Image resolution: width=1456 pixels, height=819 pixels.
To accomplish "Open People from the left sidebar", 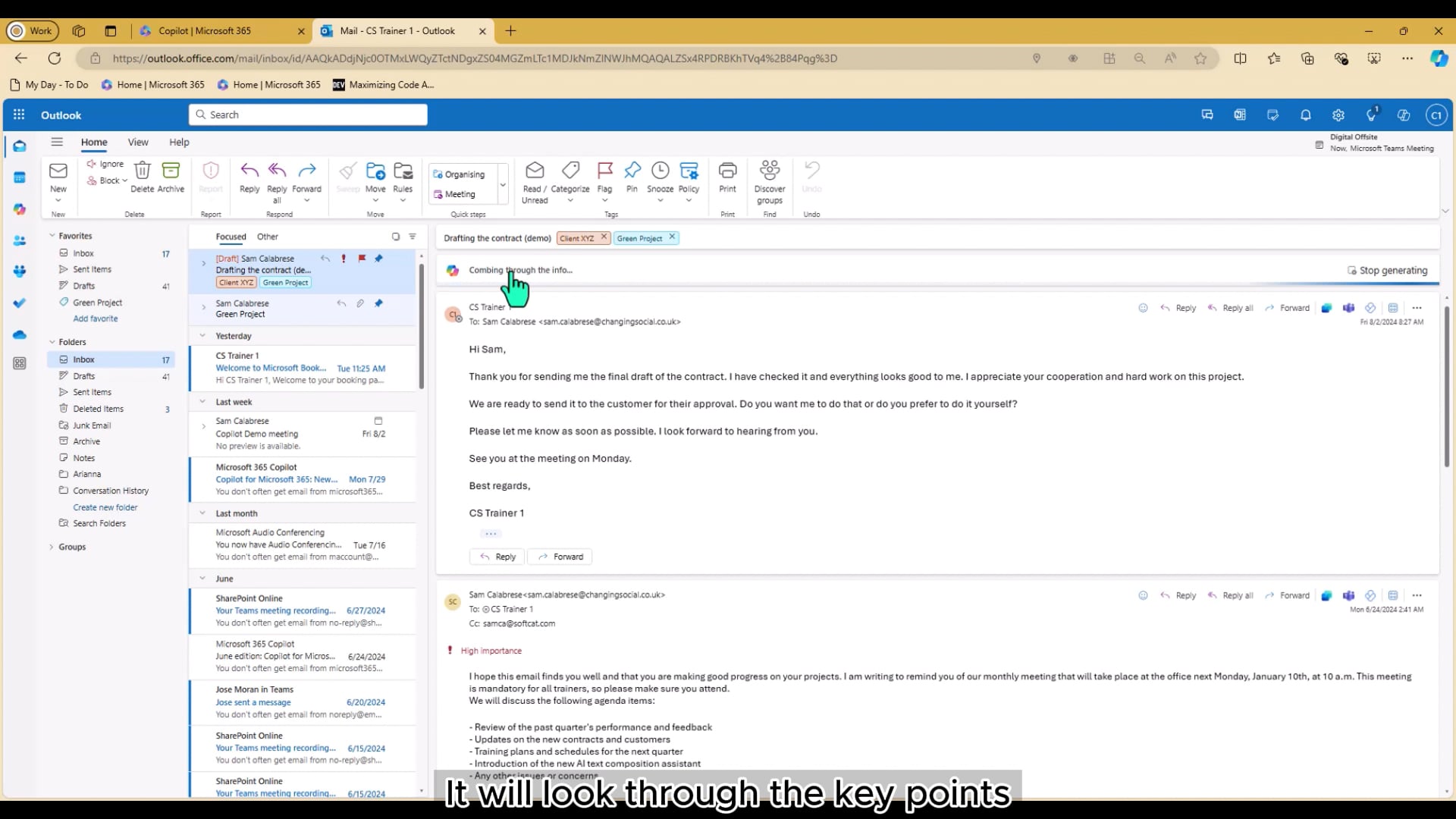I will tap(20, 240).
